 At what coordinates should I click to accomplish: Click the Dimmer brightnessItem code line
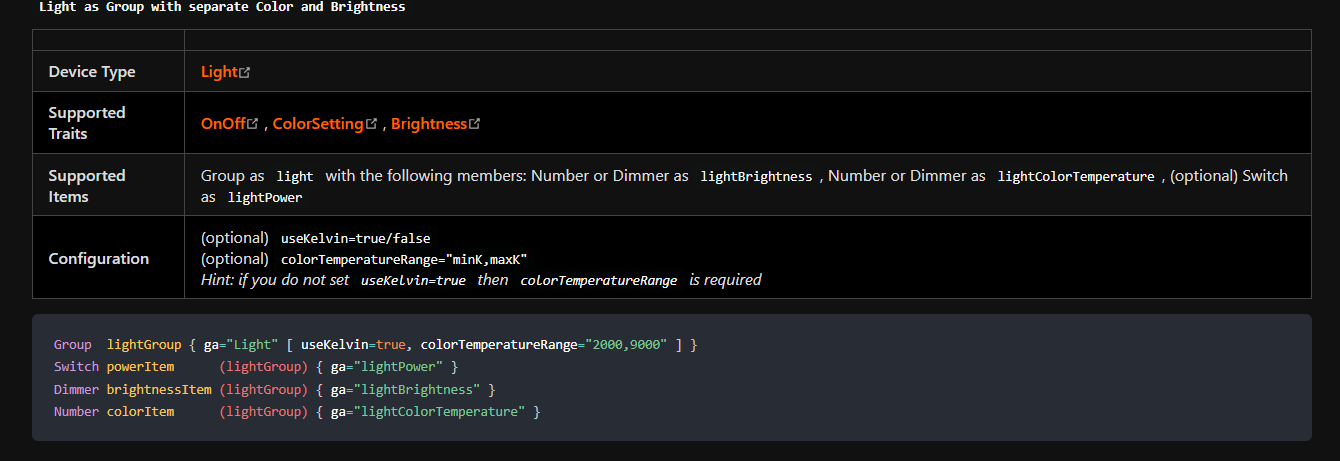[x=274, y=389]
